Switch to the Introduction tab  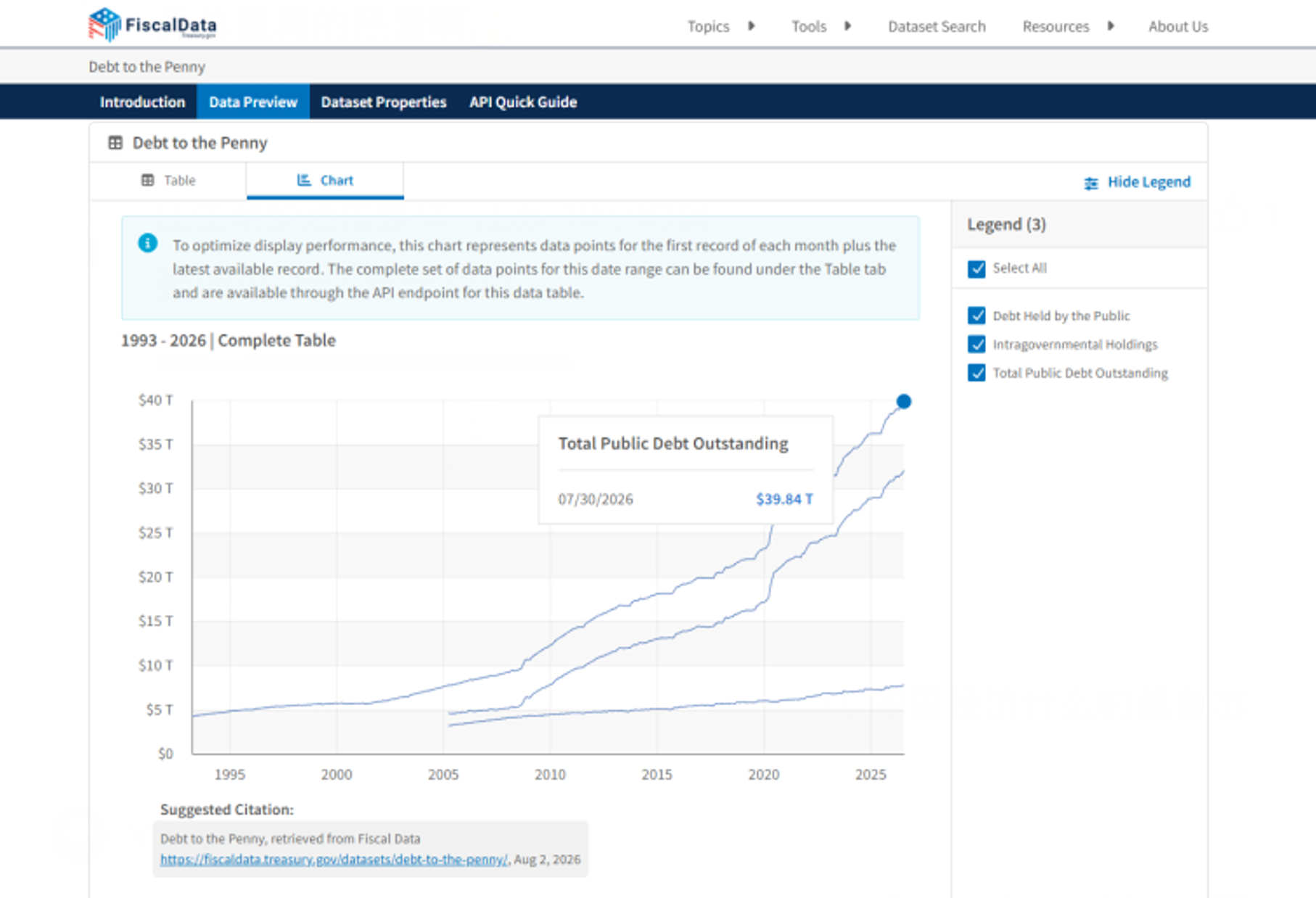click(142, 102)
